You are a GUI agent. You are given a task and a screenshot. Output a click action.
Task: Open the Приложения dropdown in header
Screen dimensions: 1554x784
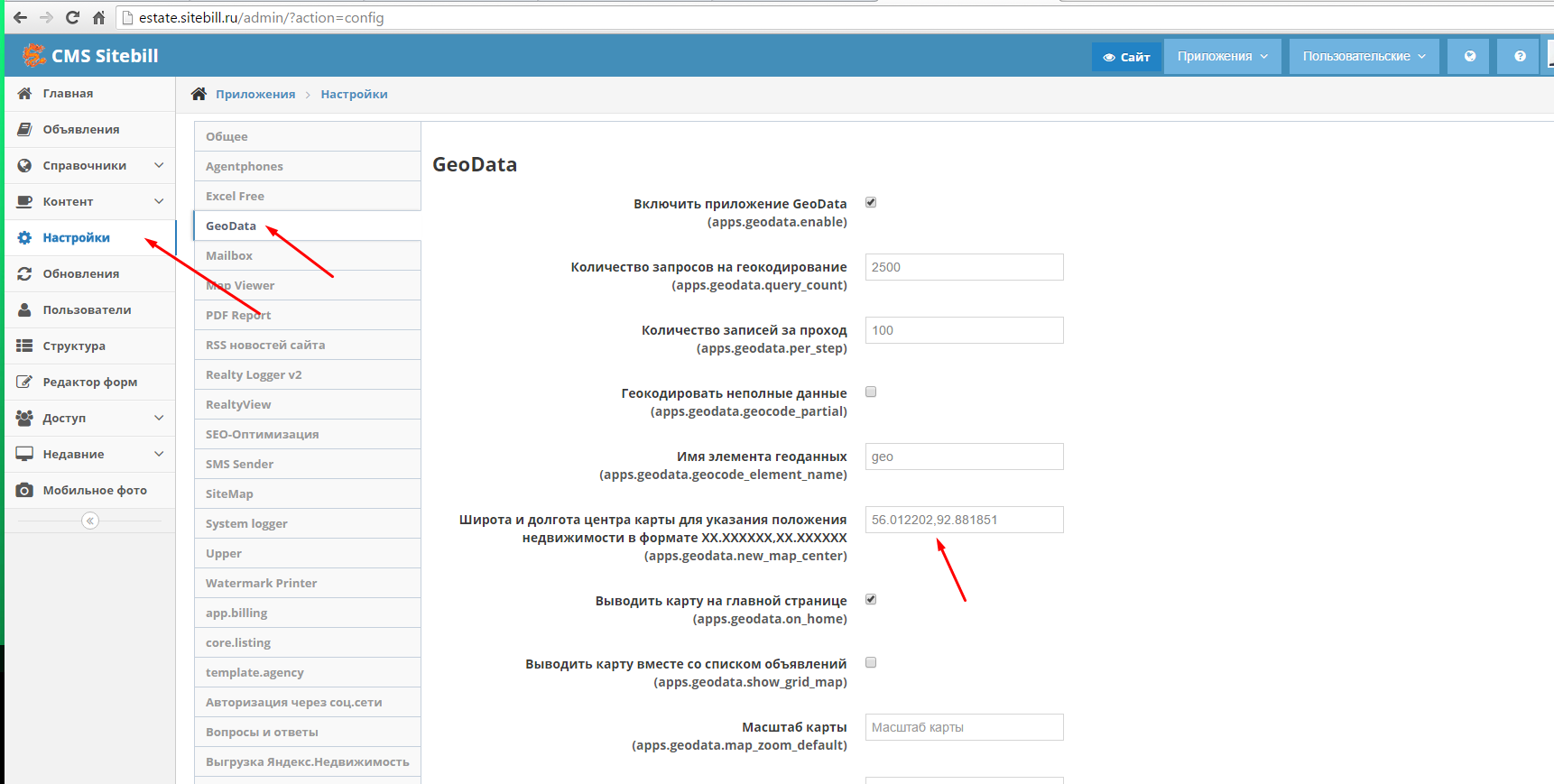pos(1222,56)
